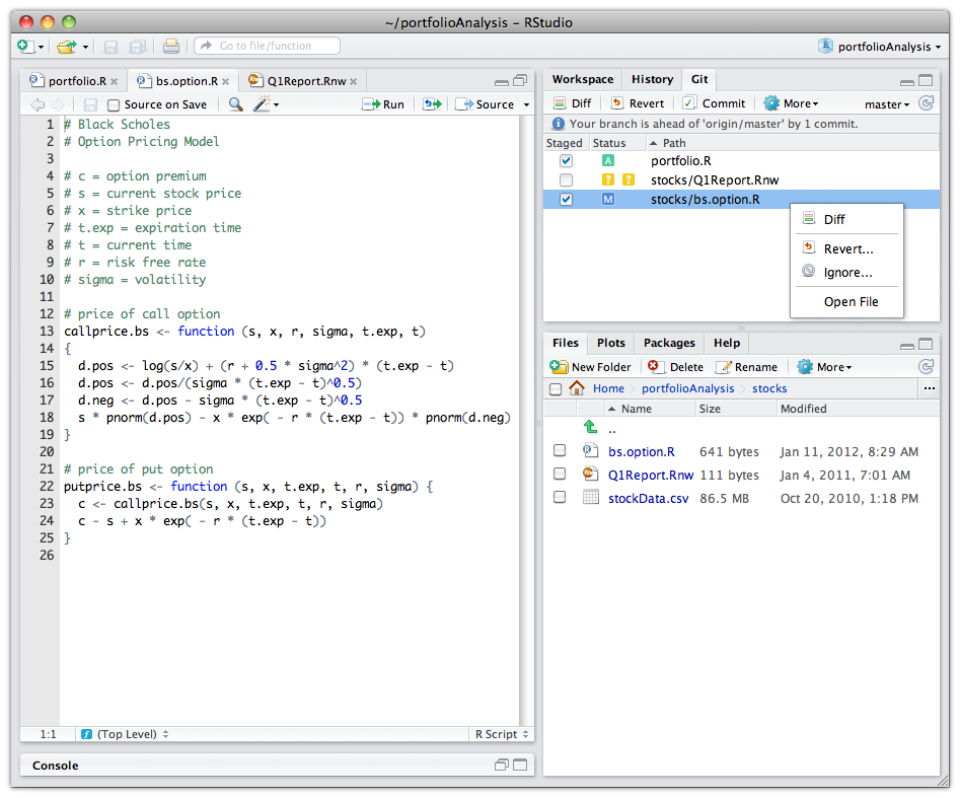960x798 pixels.
Task: Enable Source on Save
Action: tap(115, 103)
